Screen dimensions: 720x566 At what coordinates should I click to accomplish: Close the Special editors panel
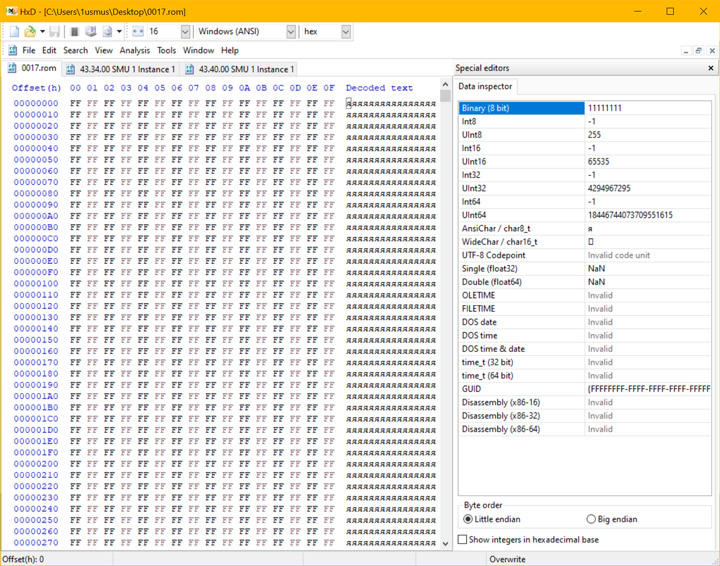(711, 68)
